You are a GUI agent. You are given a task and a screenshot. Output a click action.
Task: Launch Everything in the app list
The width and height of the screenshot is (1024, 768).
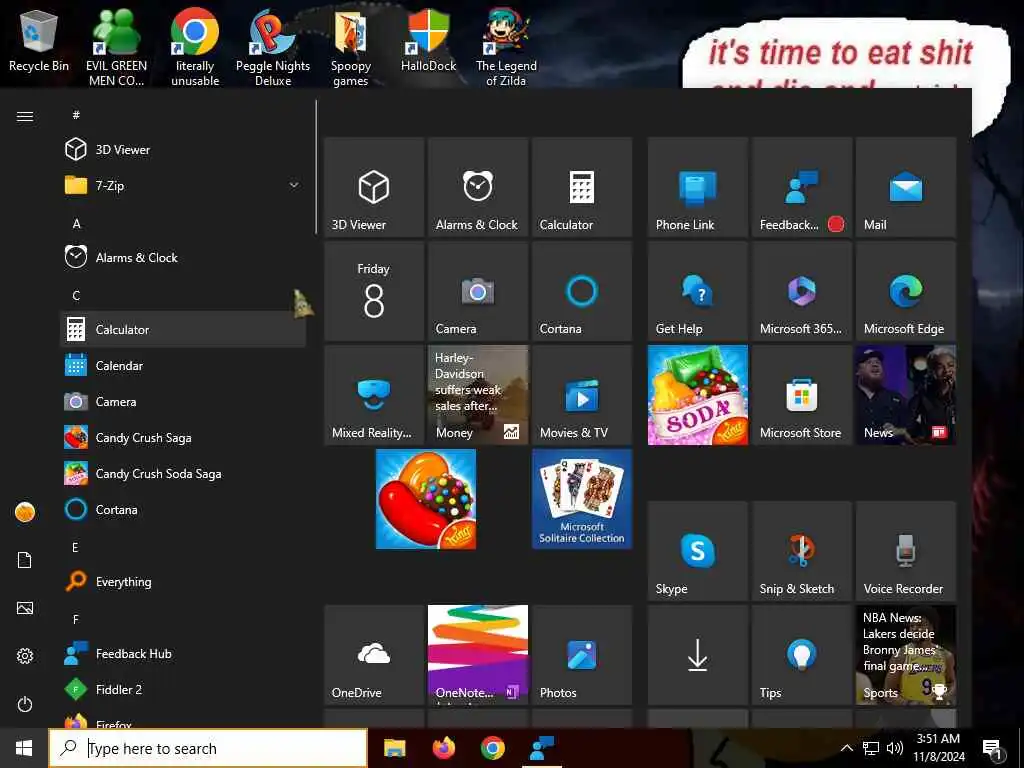tap(183, 581)
